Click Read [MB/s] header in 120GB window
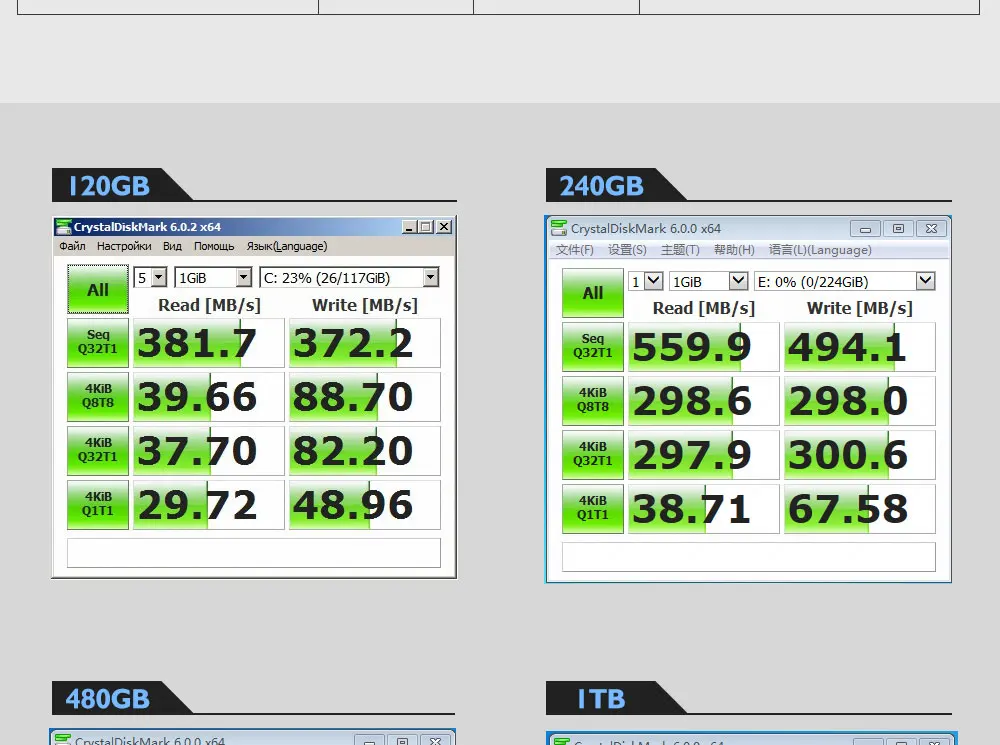This screenshot has width=1000, height=745. coord(209,305)
